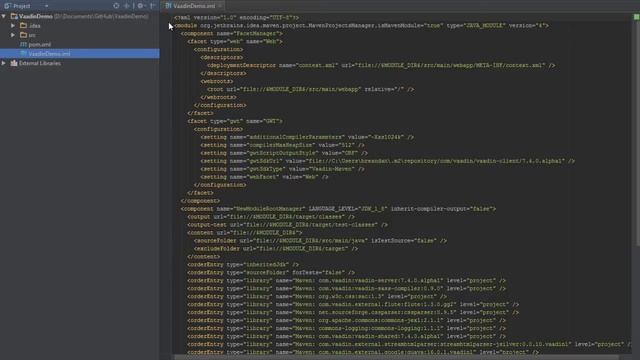Click the green inspection status indicator

pos(636,17)
